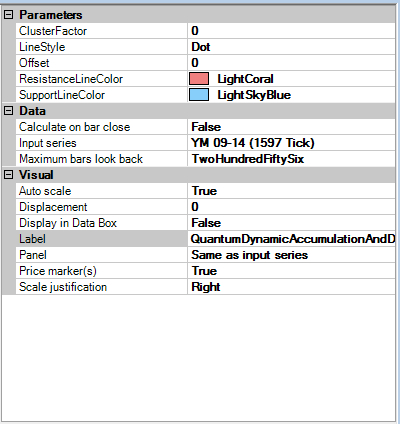Edit the ClusterFactor value field

292,31
